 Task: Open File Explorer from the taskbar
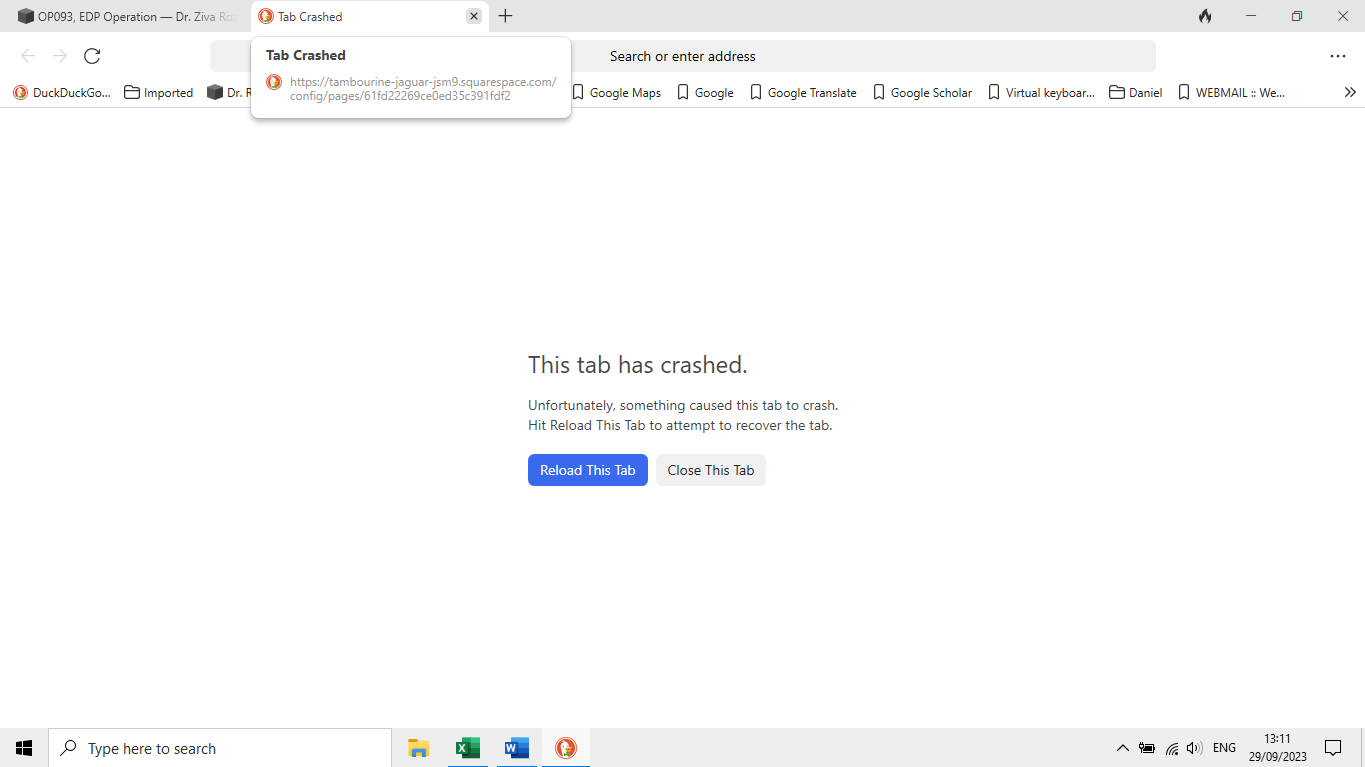pos(418,747)
